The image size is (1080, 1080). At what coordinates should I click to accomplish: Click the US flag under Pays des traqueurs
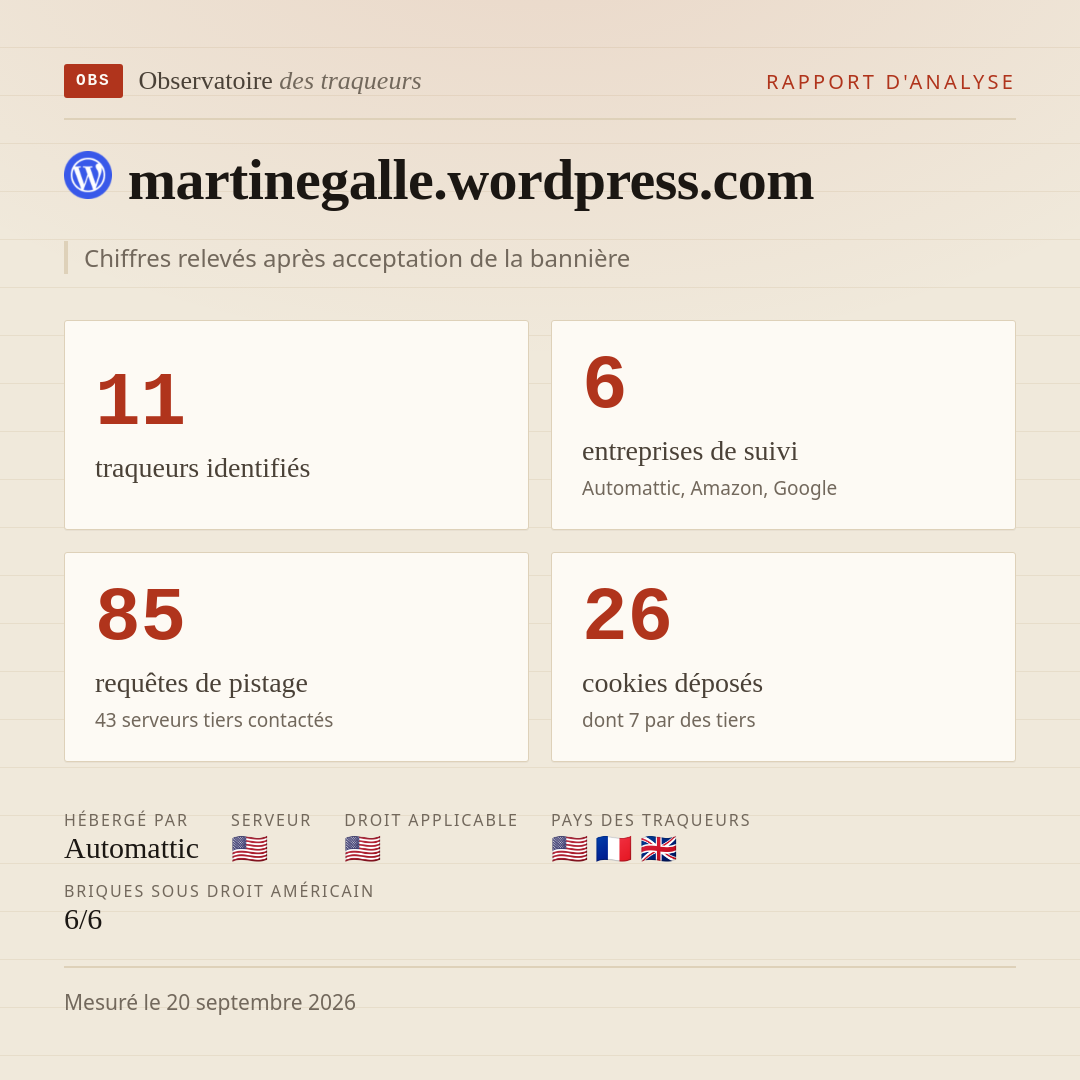click(570, 849)
